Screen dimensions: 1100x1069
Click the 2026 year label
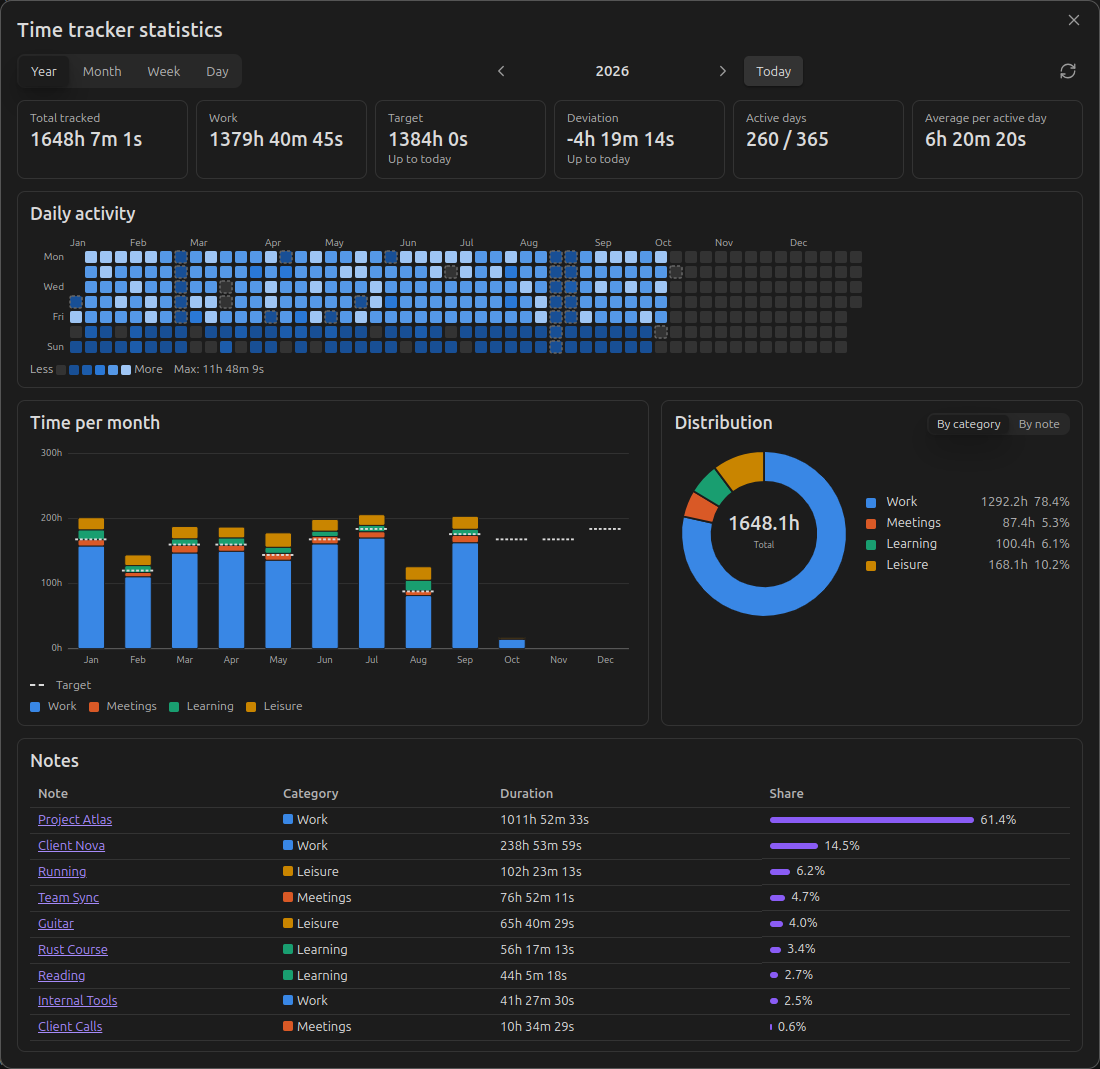coord(612,71)
